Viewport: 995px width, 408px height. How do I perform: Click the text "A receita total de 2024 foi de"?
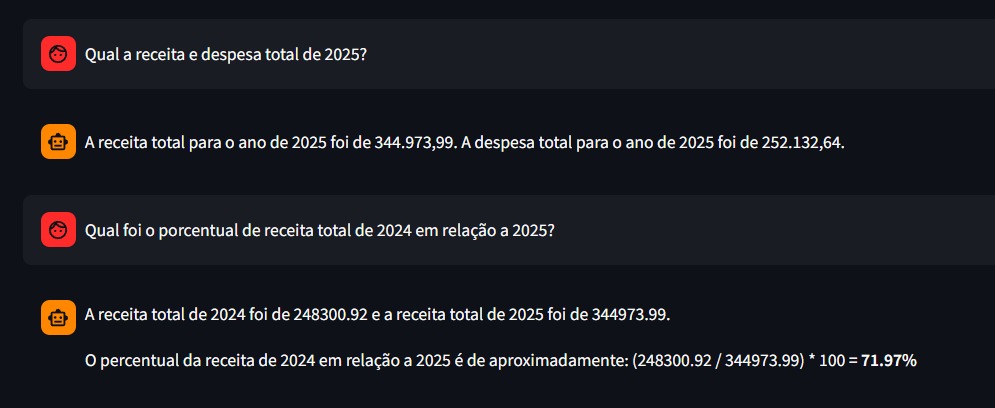click(x=188, y=315)
